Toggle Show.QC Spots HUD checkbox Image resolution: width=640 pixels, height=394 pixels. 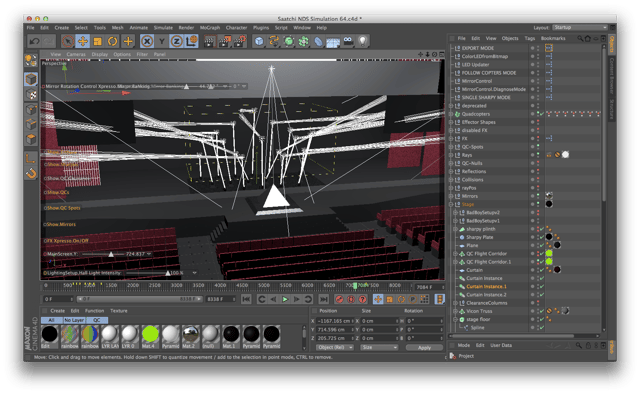click(45, 208)
